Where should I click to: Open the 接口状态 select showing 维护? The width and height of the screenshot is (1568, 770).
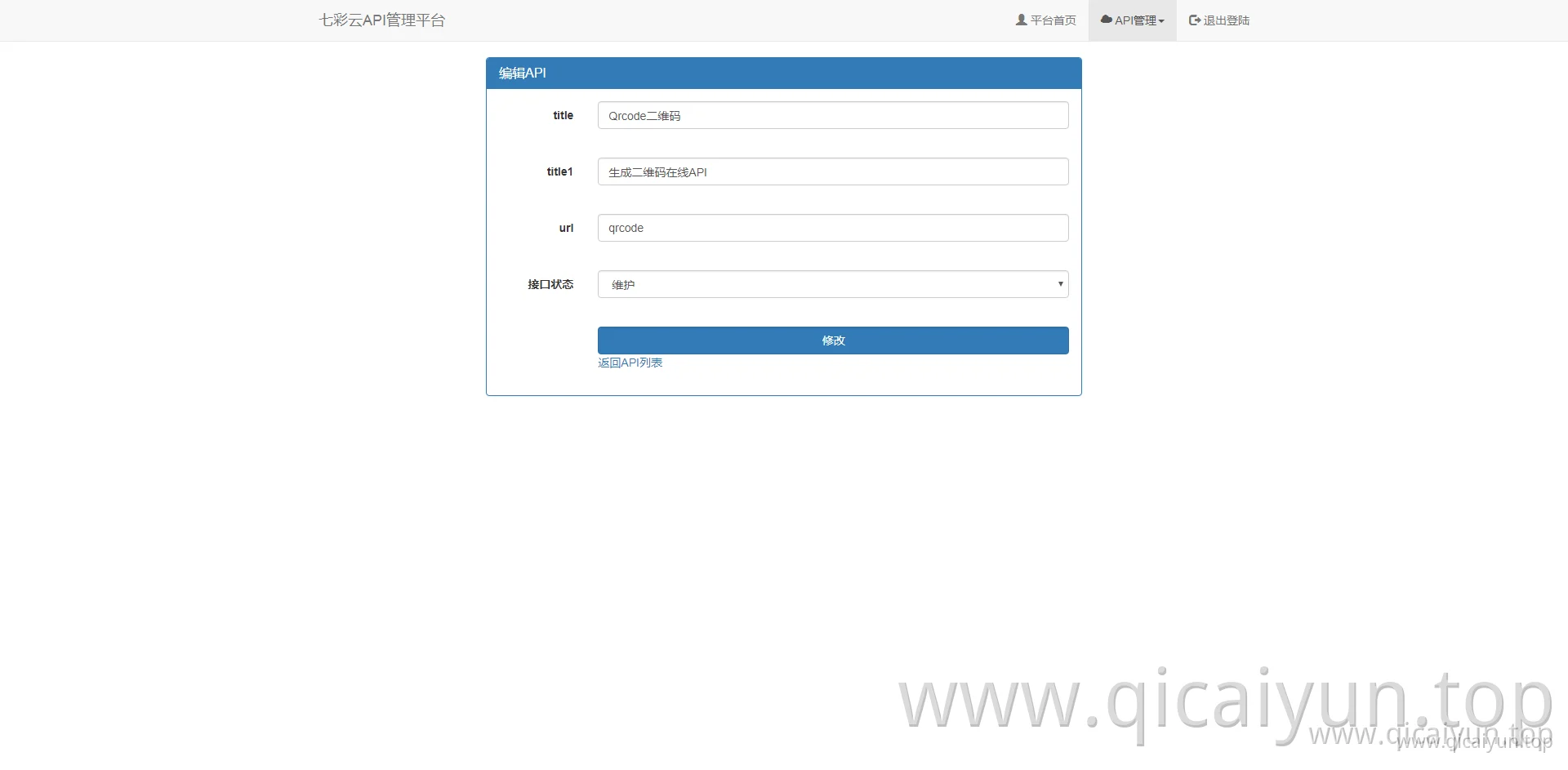pos(833,284)
